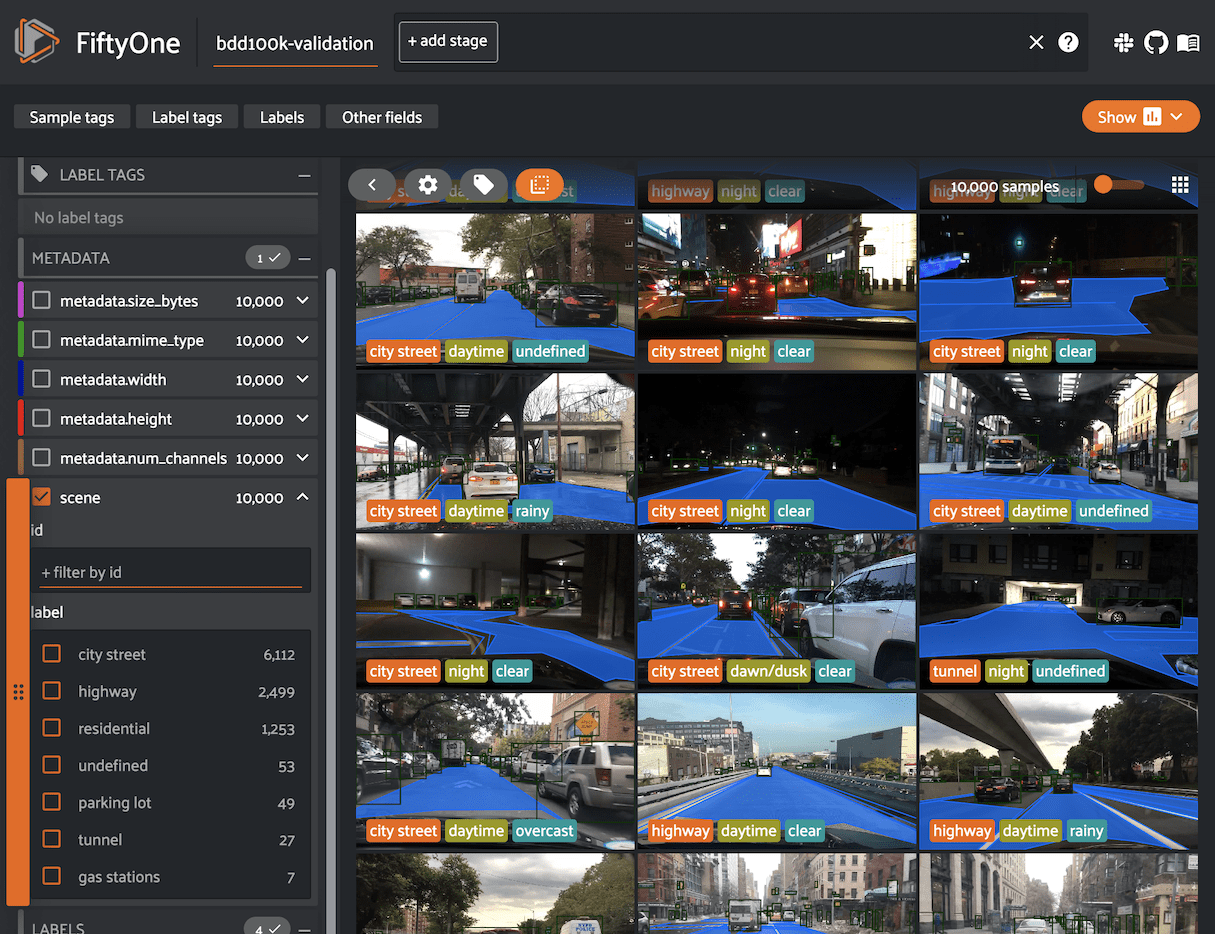
Task: Open the Slack community icon
Action: click(1123, 42)
